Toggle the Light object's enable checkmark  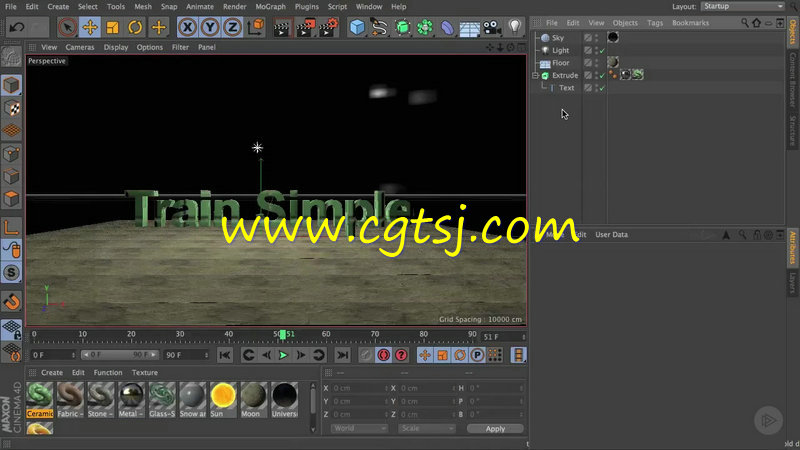tap(603, 51)
